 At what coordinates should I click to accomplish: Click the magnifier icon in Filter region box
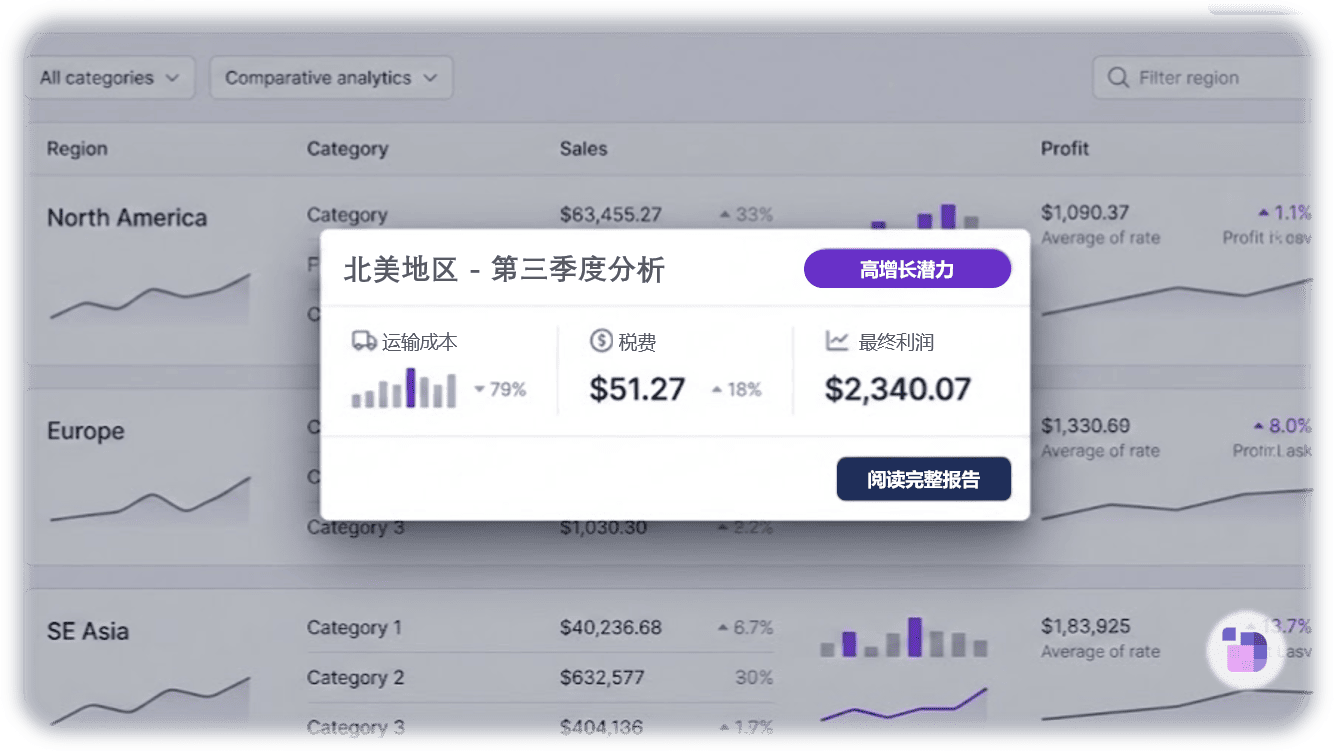[x=1117, y=77]
